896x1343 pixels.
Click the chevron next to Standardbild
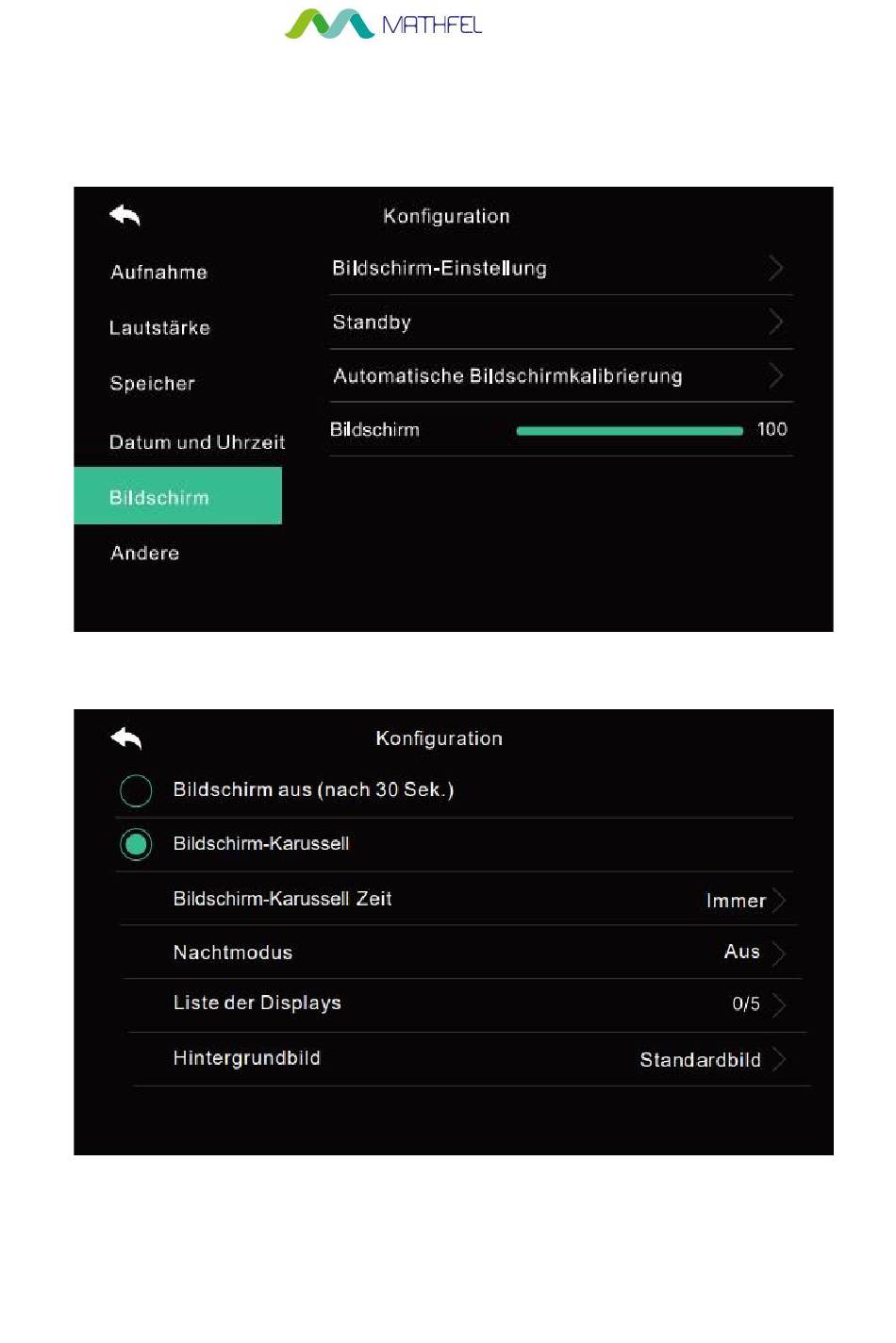(x=778, y=1060)
